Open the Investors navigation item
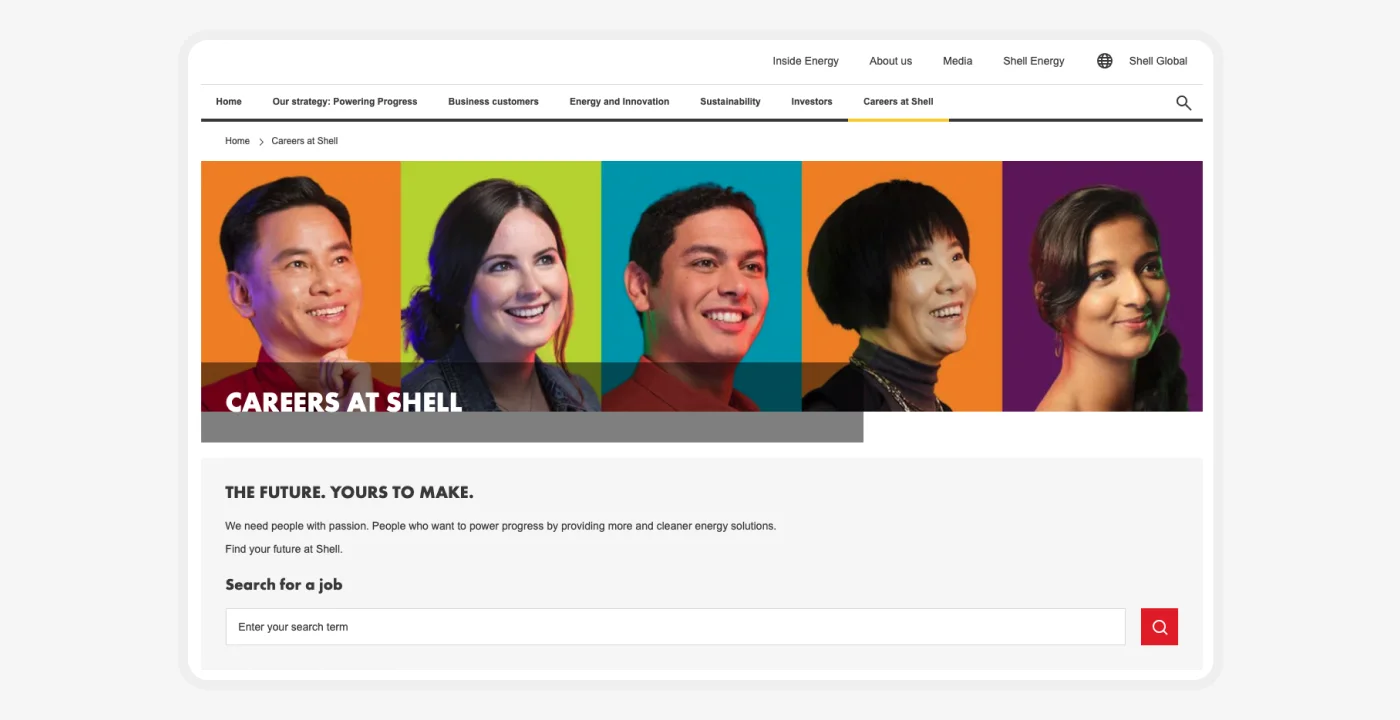 coord(811,102)
